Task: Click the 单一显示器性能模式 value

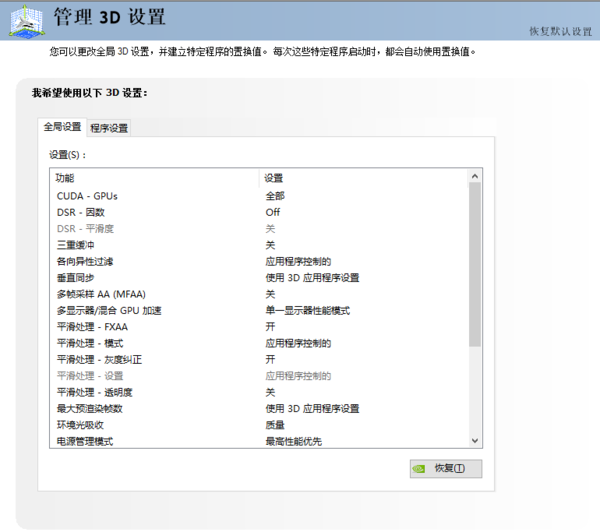Action: tap(308, 310)
